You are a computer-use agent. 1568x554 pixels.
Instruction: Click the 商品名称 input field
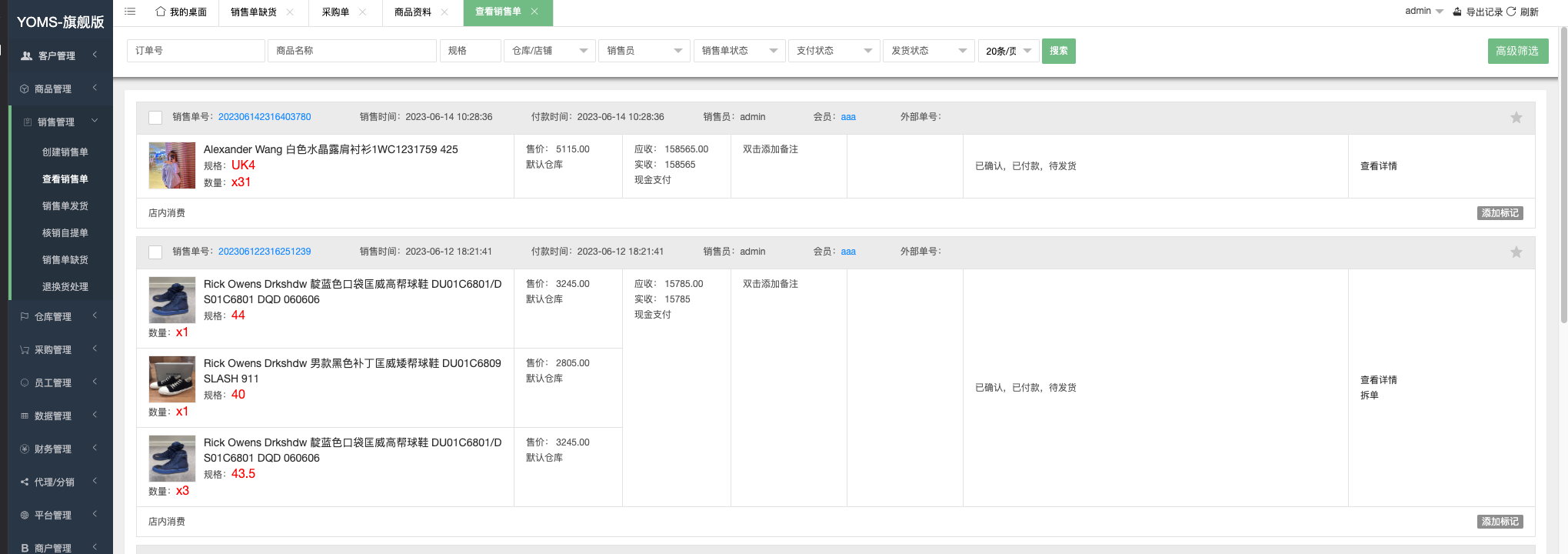(352, 51)
